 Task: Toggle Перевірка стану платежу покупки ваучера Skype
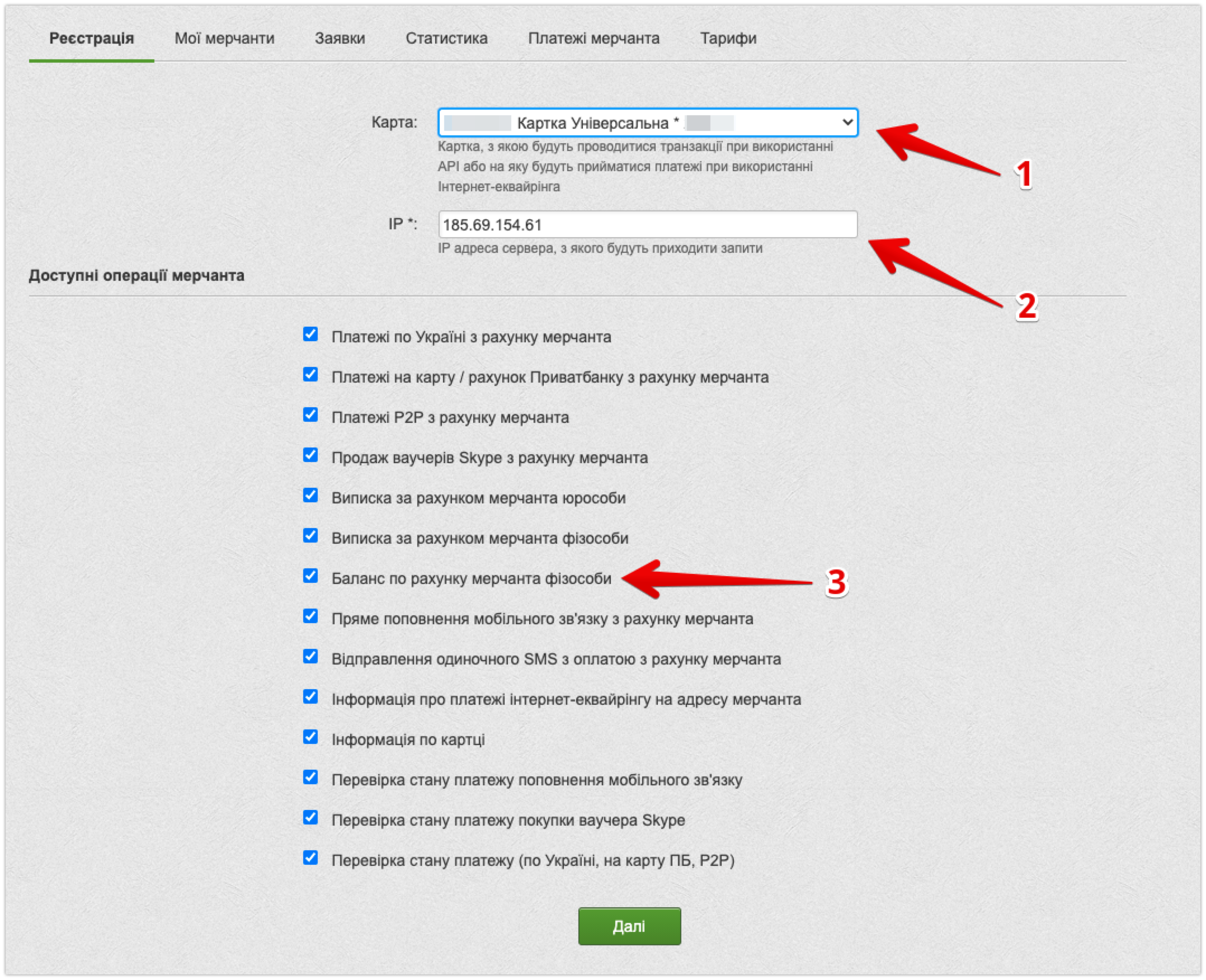point(310,817)
